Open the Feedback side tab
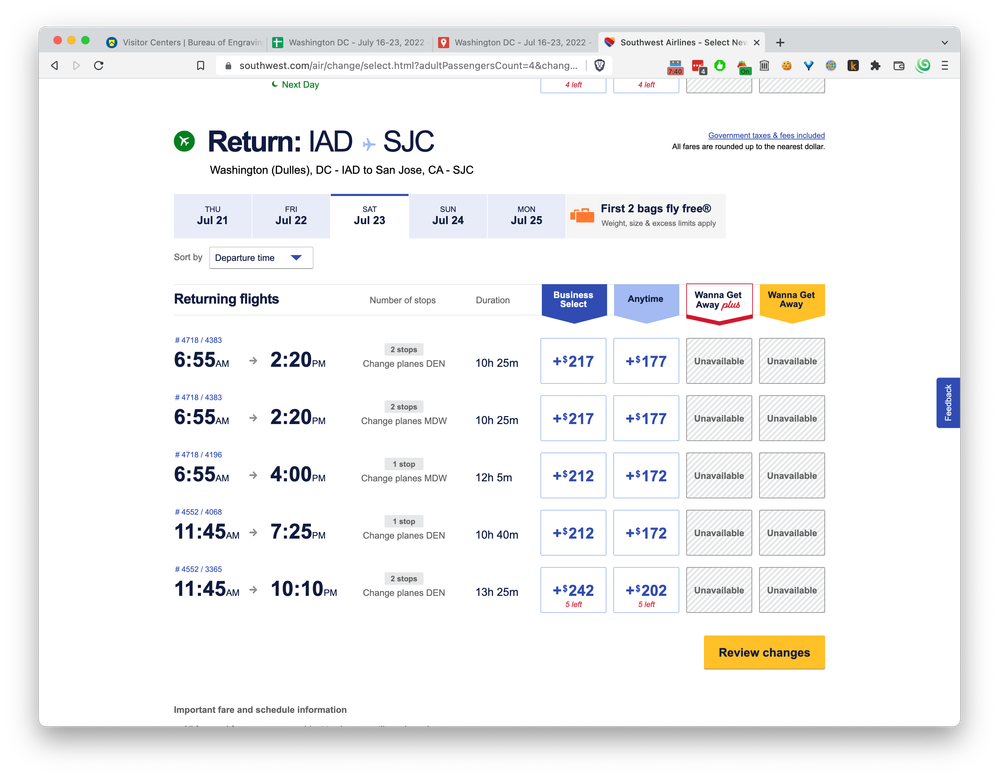Screen dimensions: 999x778 pos(948,403)
